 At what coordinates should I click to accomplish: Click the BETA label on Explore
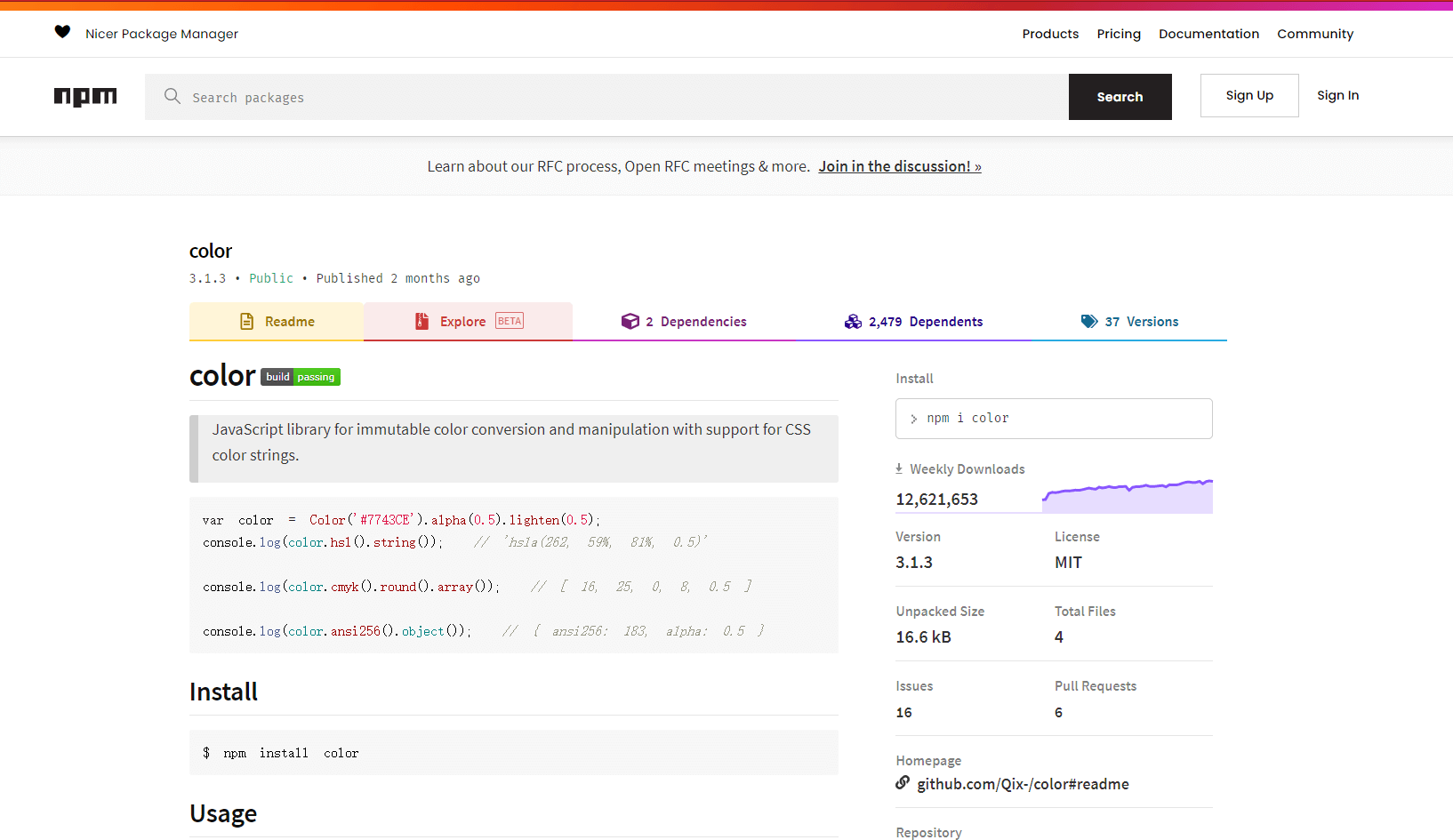(510, 321)
